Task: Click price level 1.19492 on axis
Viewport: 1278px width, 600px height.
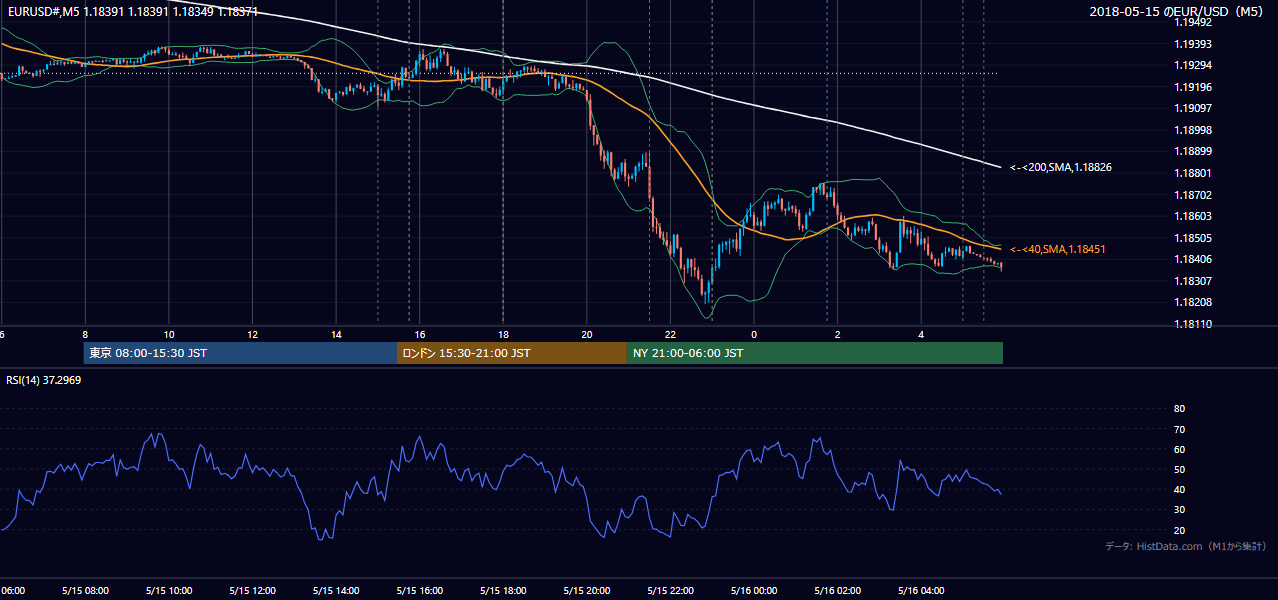Action: [1193, 23]
